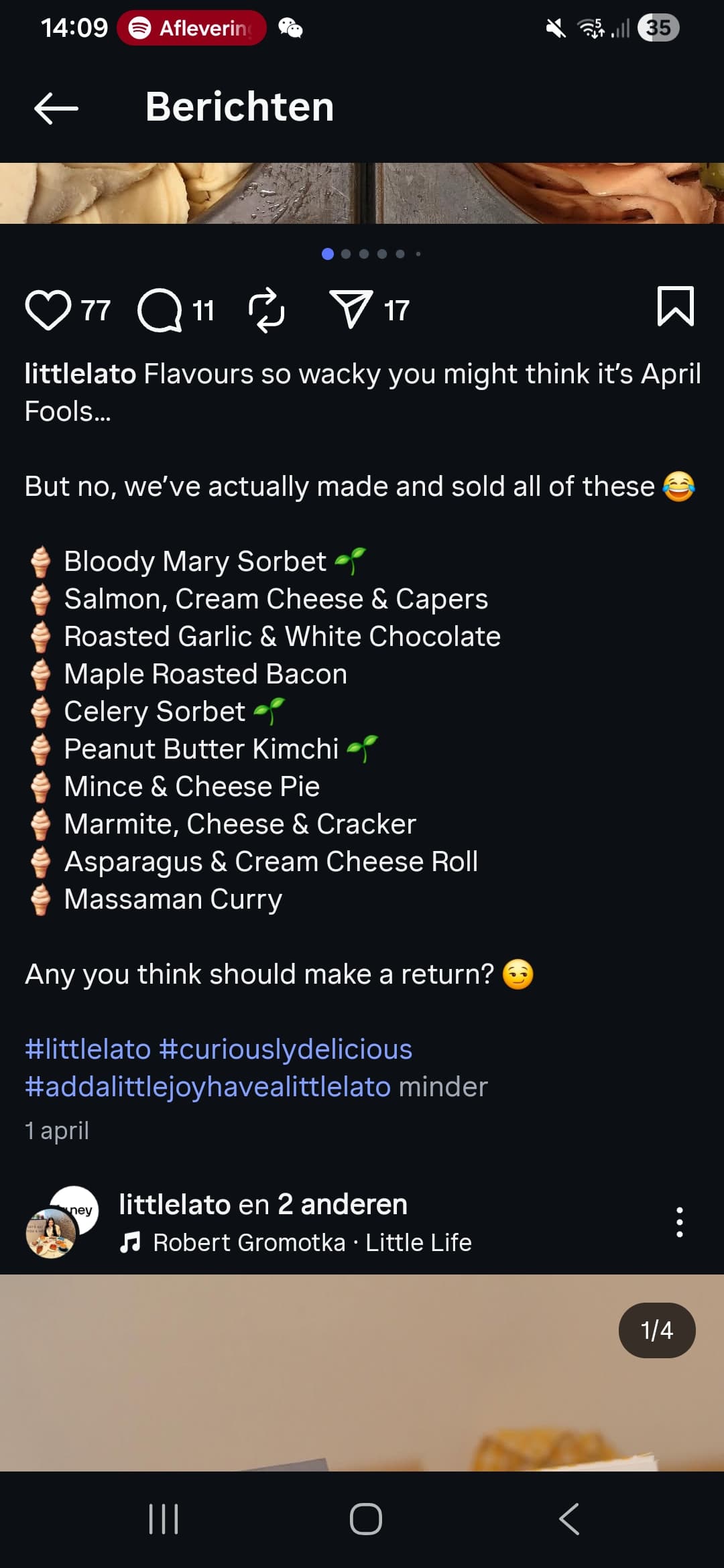Tap the Robert Gromotka · Little Life audio
Image resolution: width=724 pixels, height=1568 pixels.
pos(312,1242)
